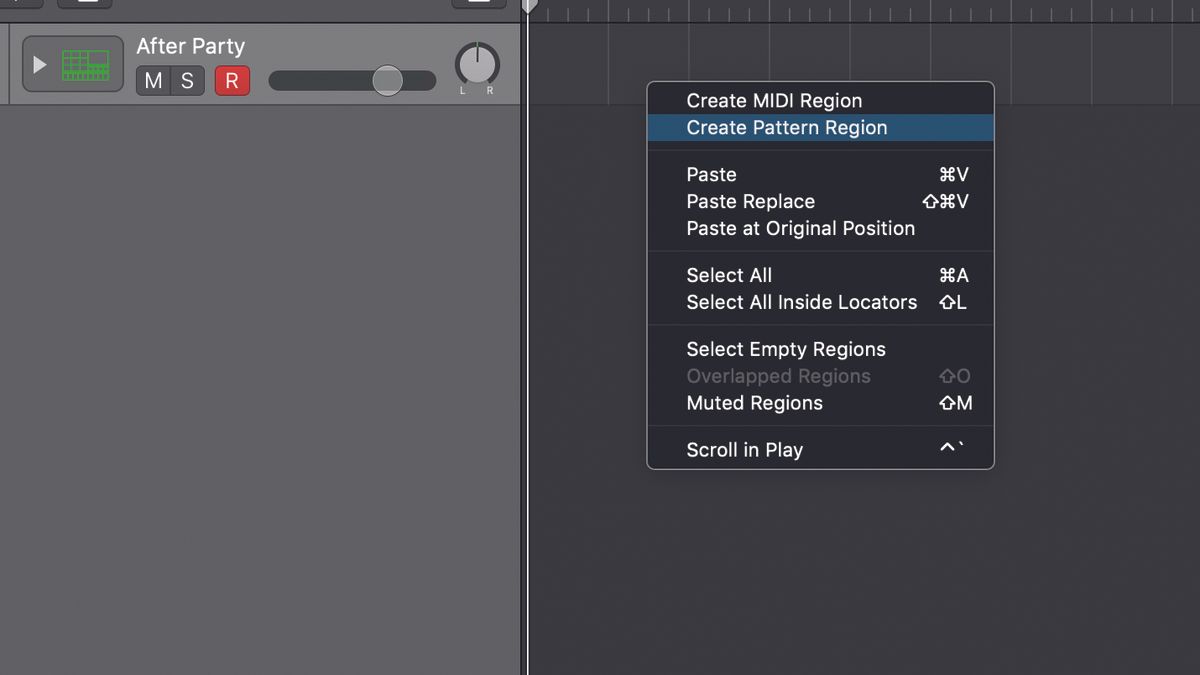The image size is (1200, 675).
Task: Select "Select All Inside Locators"
Action: tap(801, 302)
